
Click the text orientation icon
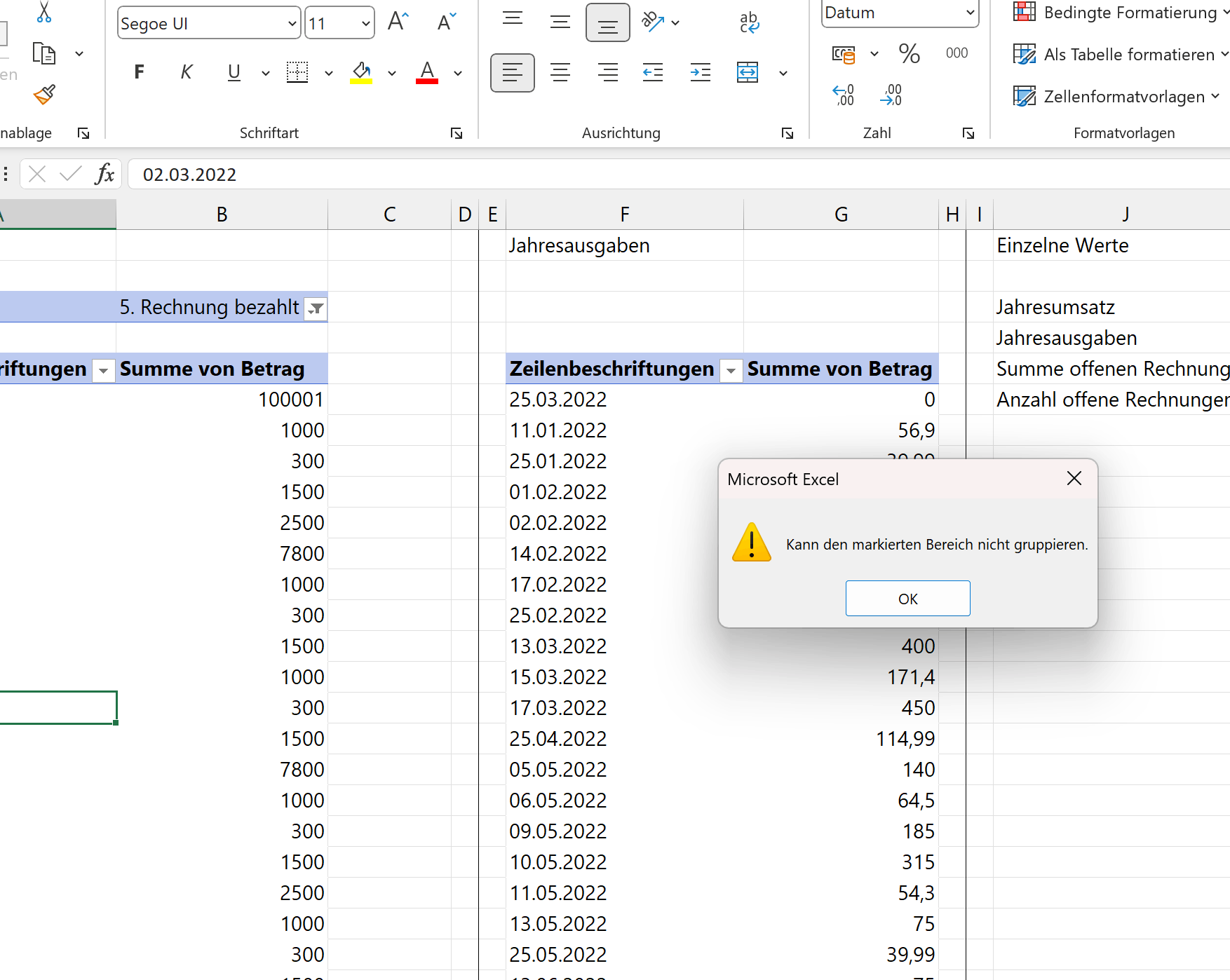pos(654,22)
